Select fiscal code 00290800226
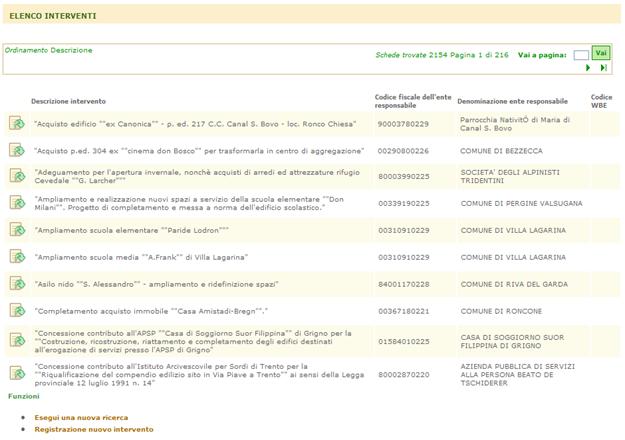The height and width of the screenshot is (440, 625). click(x=403, y=151)
